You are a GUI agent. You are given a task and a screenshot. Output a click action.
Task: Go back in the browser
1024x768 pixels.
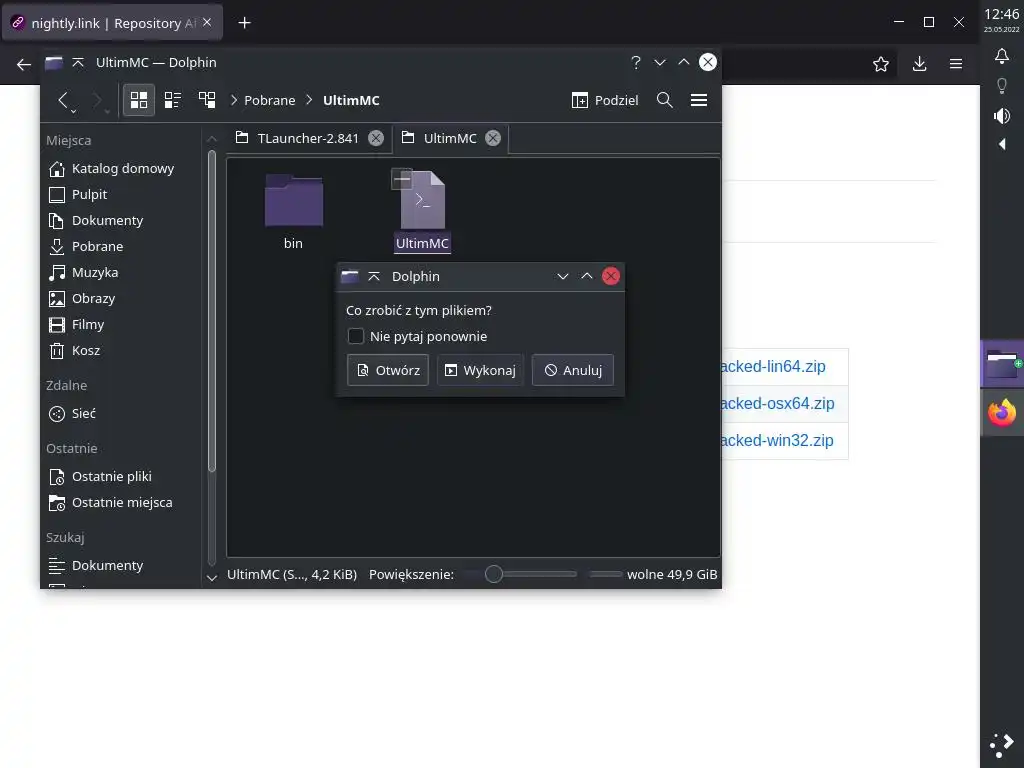(x=24, y=64)
